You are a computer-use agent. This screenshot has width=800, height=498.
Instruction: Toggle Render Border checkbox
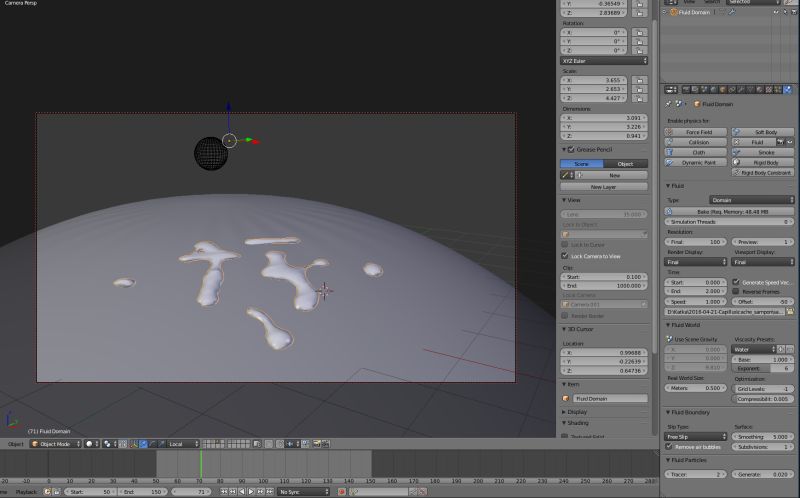coord(564,316)
